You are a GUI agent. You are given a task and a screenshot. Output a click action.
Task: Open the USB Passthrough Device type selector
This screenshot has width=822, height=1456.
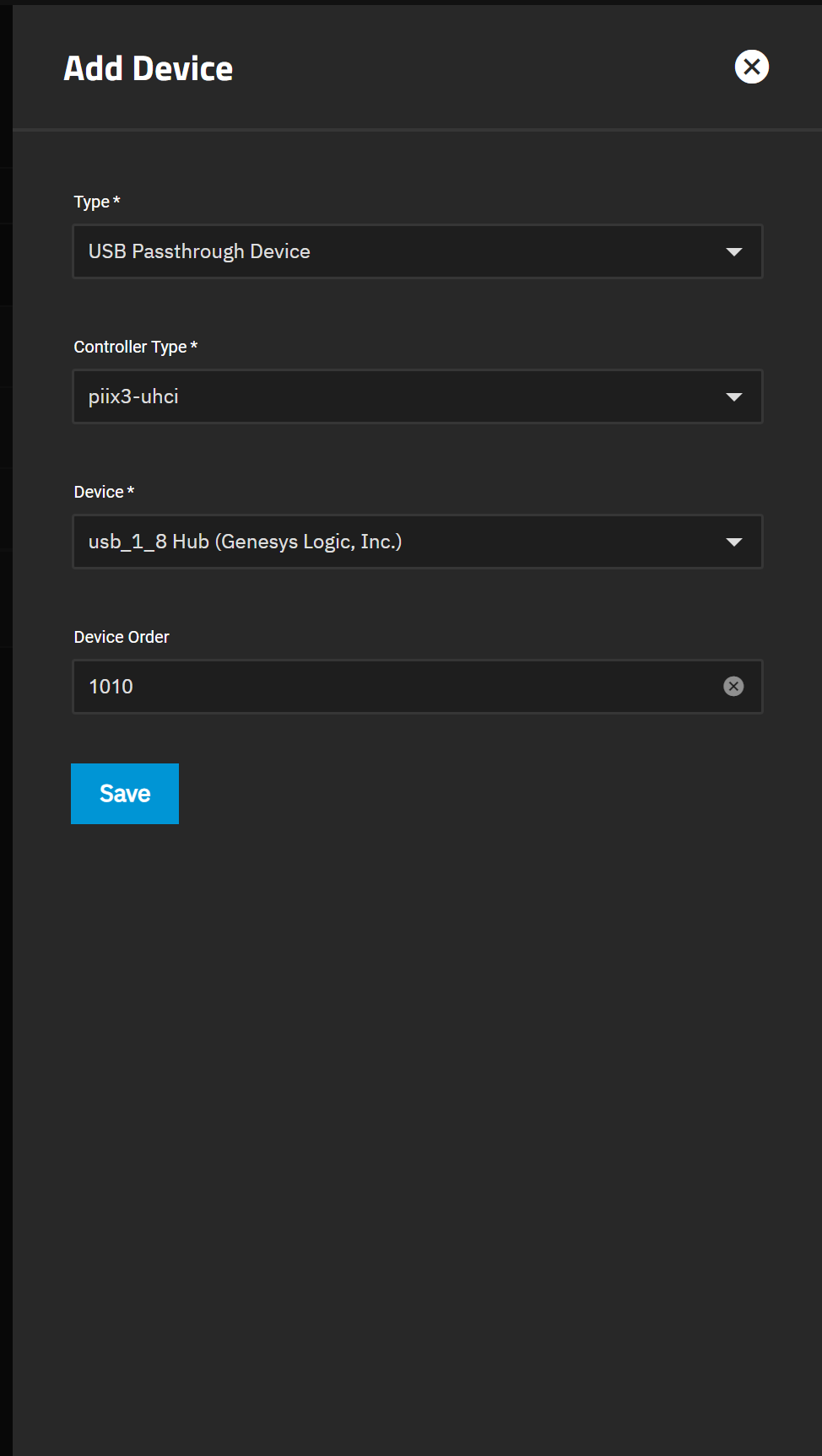418,251
